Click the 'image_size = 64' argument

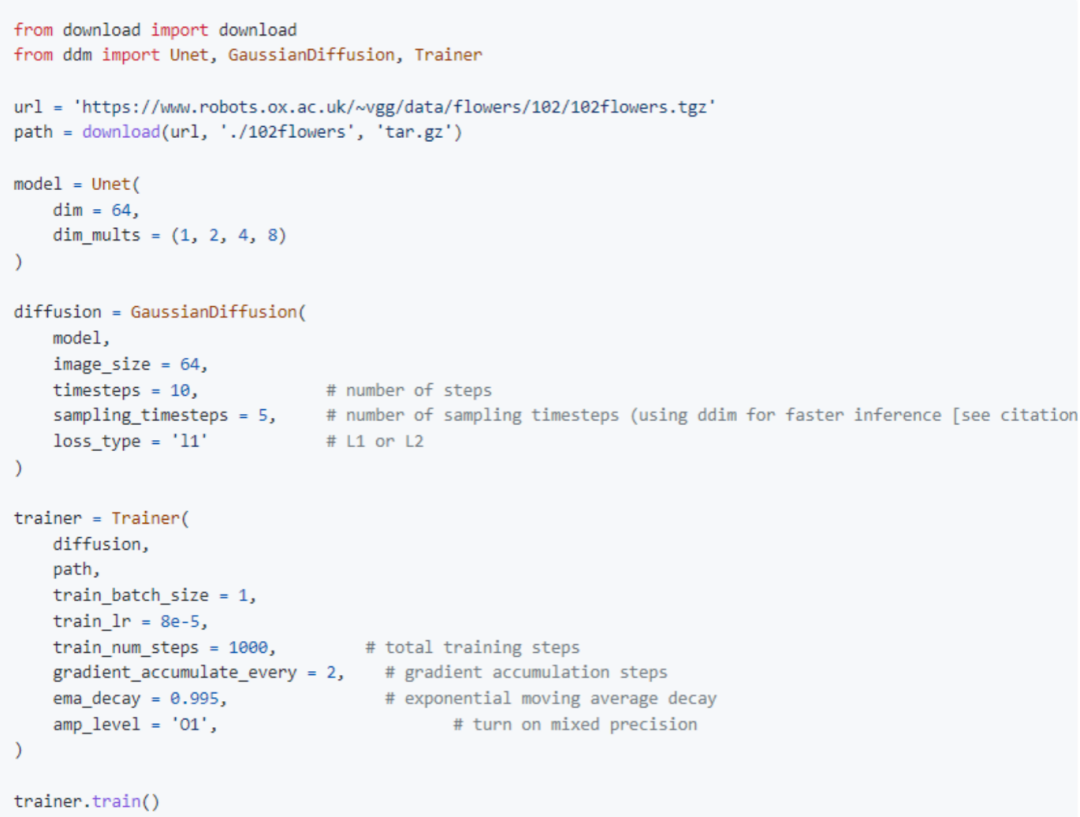click(130, 364)
